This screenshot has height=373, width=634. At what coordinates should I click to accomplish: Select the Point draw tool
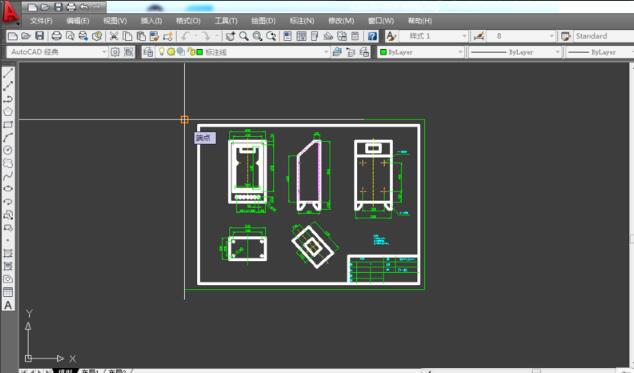[8, 240]
